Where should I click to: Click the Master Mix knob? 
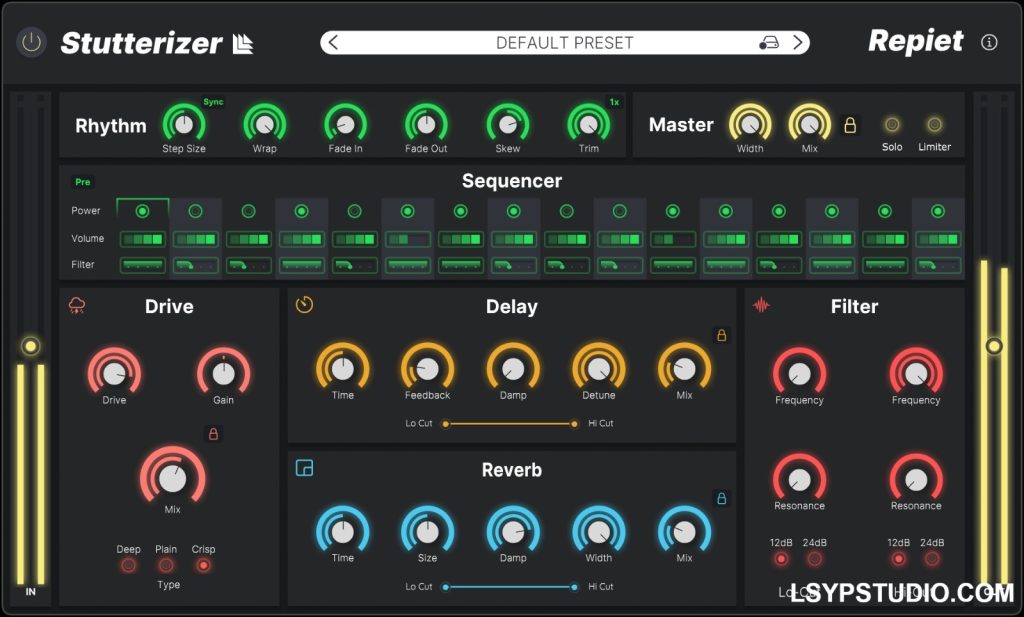(x=810, y=123)
